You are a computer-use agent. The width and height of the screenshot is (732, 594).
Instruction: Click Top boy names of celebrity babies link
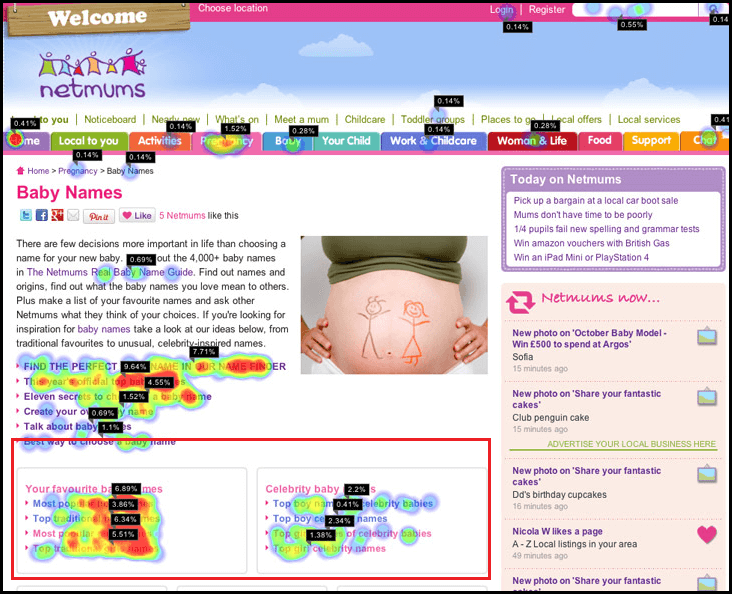352,503
